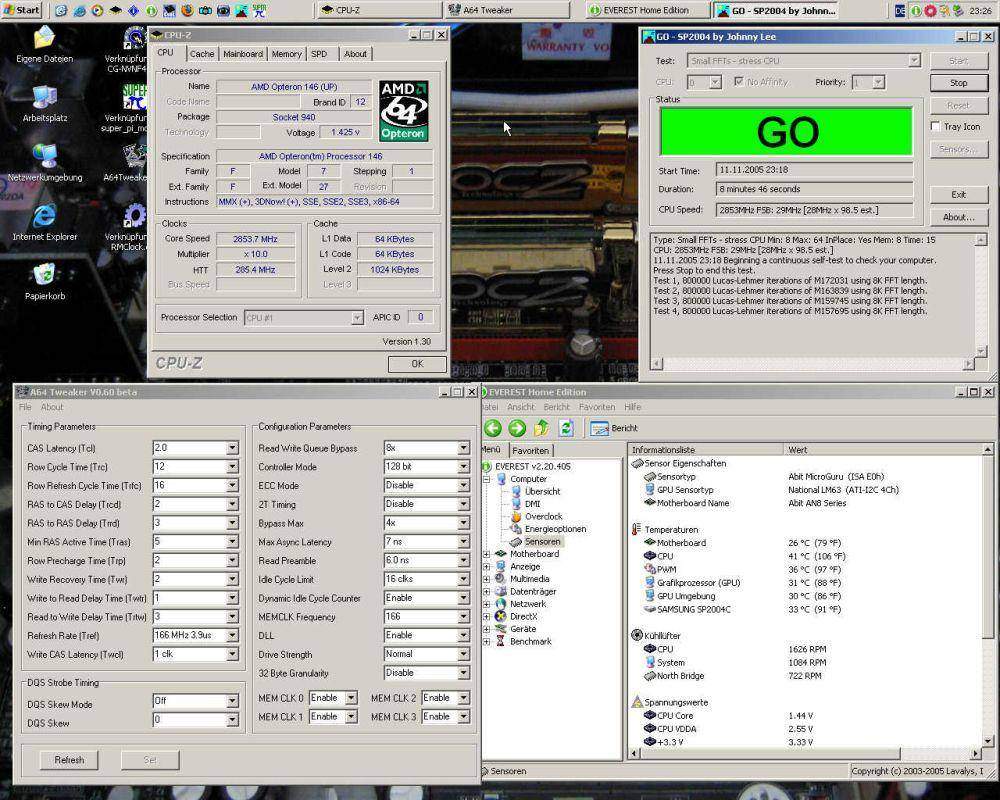Expand Motherboard node in EVEREST tree

[x=487, y=554]
